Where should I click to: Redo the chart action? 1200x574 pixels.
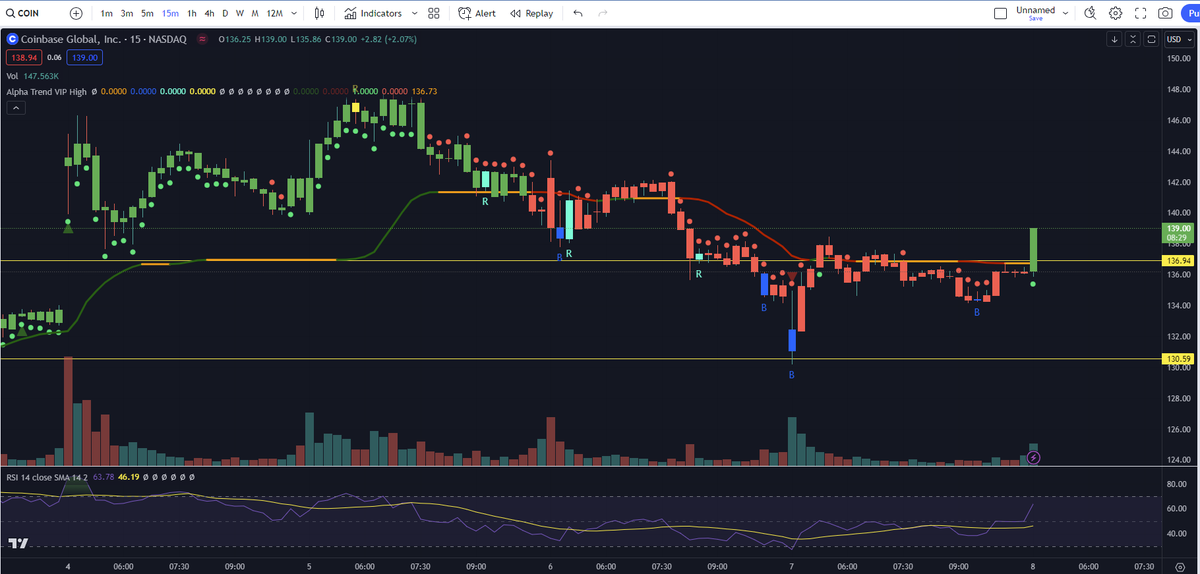[x=602, y=13]
